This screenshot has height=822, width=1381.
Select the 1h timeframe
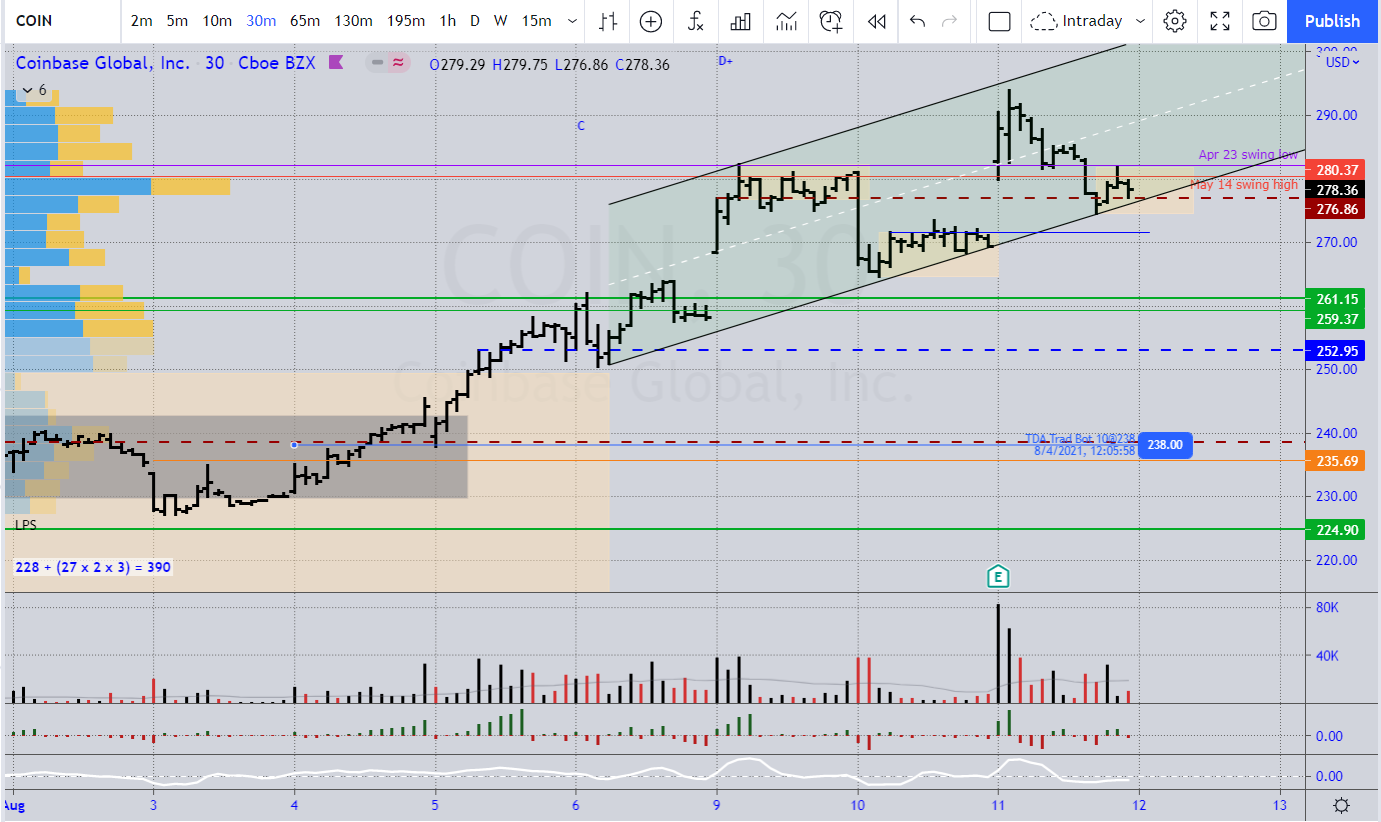[447, 21]
